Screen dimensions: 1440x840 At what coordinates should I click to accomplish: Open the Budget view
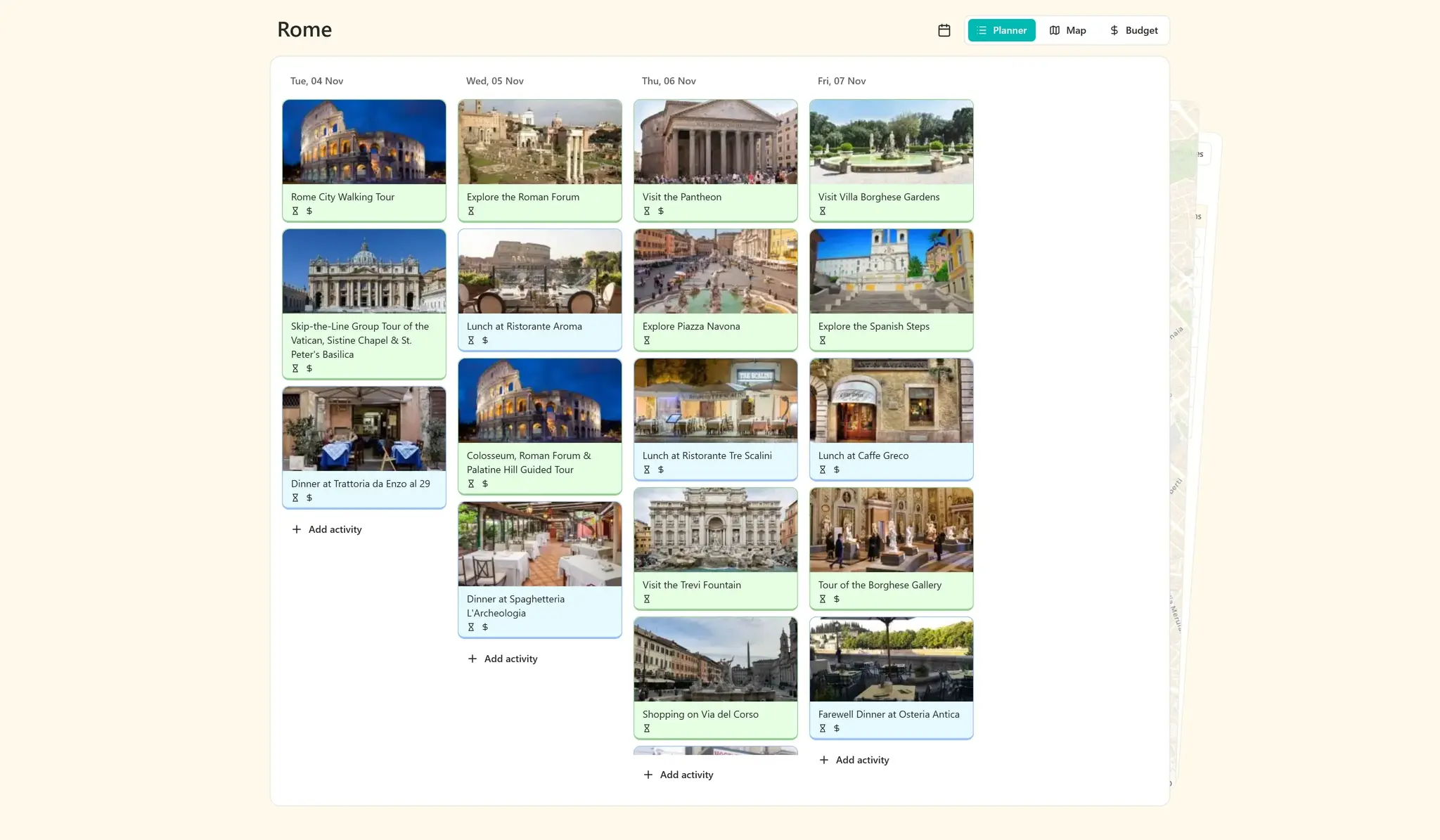[1133, 30]
